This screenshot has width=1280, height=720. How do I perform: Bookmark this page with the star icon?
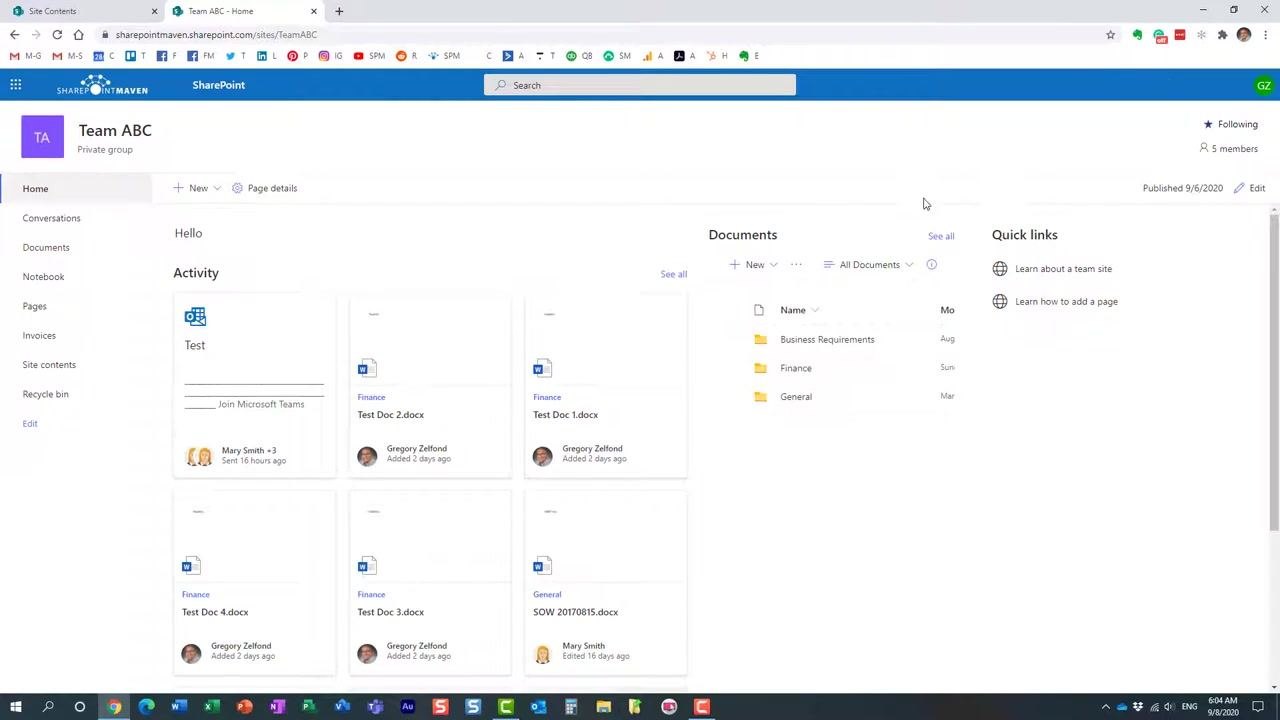coord(1110,35)
